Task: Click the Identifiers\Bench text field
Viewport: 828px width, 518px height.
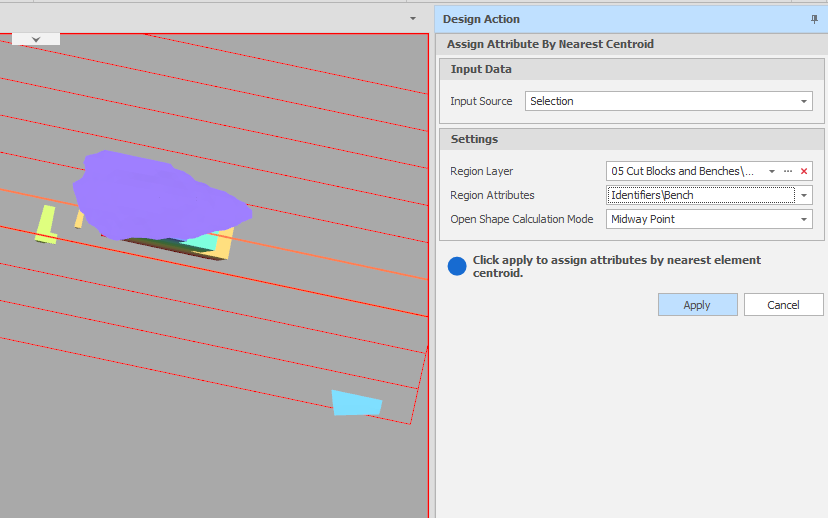Action: [x=700, y=195]
